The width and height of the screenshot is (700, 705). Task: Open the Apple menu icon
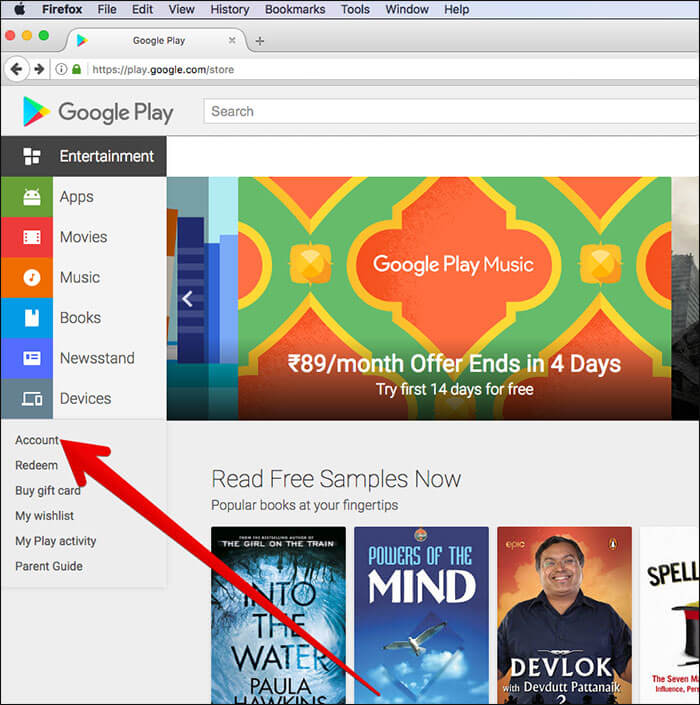[19, 9]
